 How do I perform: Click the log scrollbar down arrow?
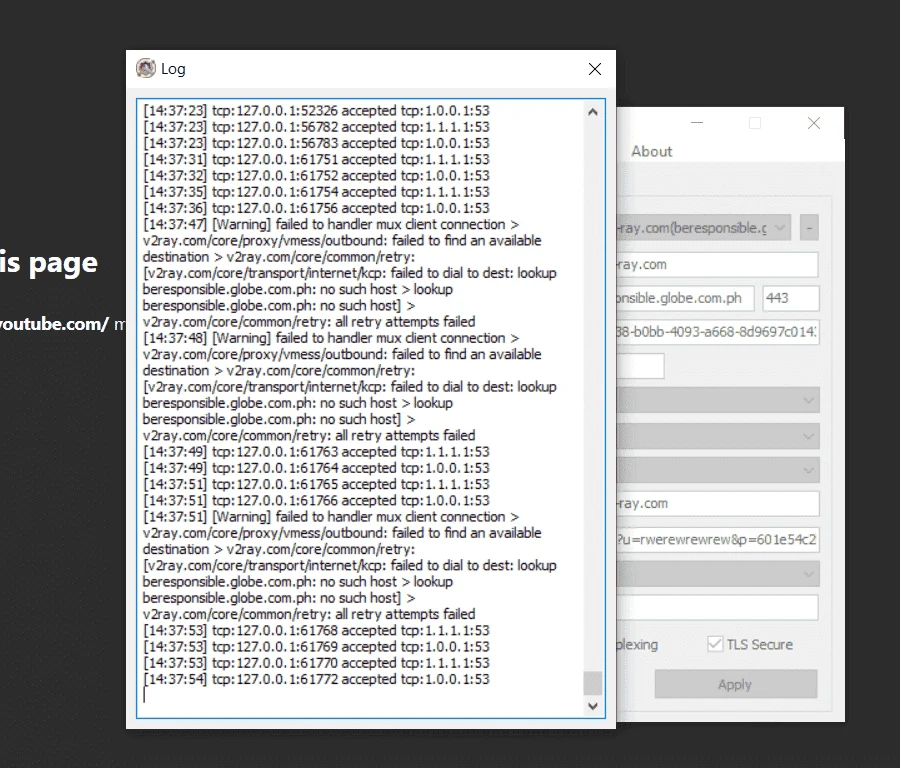tap(593, 706)
